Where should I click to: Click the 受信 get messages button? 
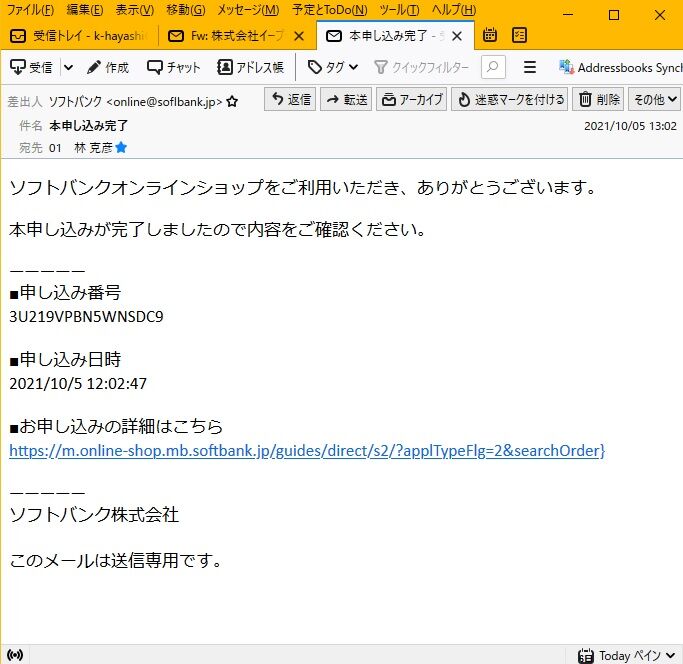coord(31,68)
